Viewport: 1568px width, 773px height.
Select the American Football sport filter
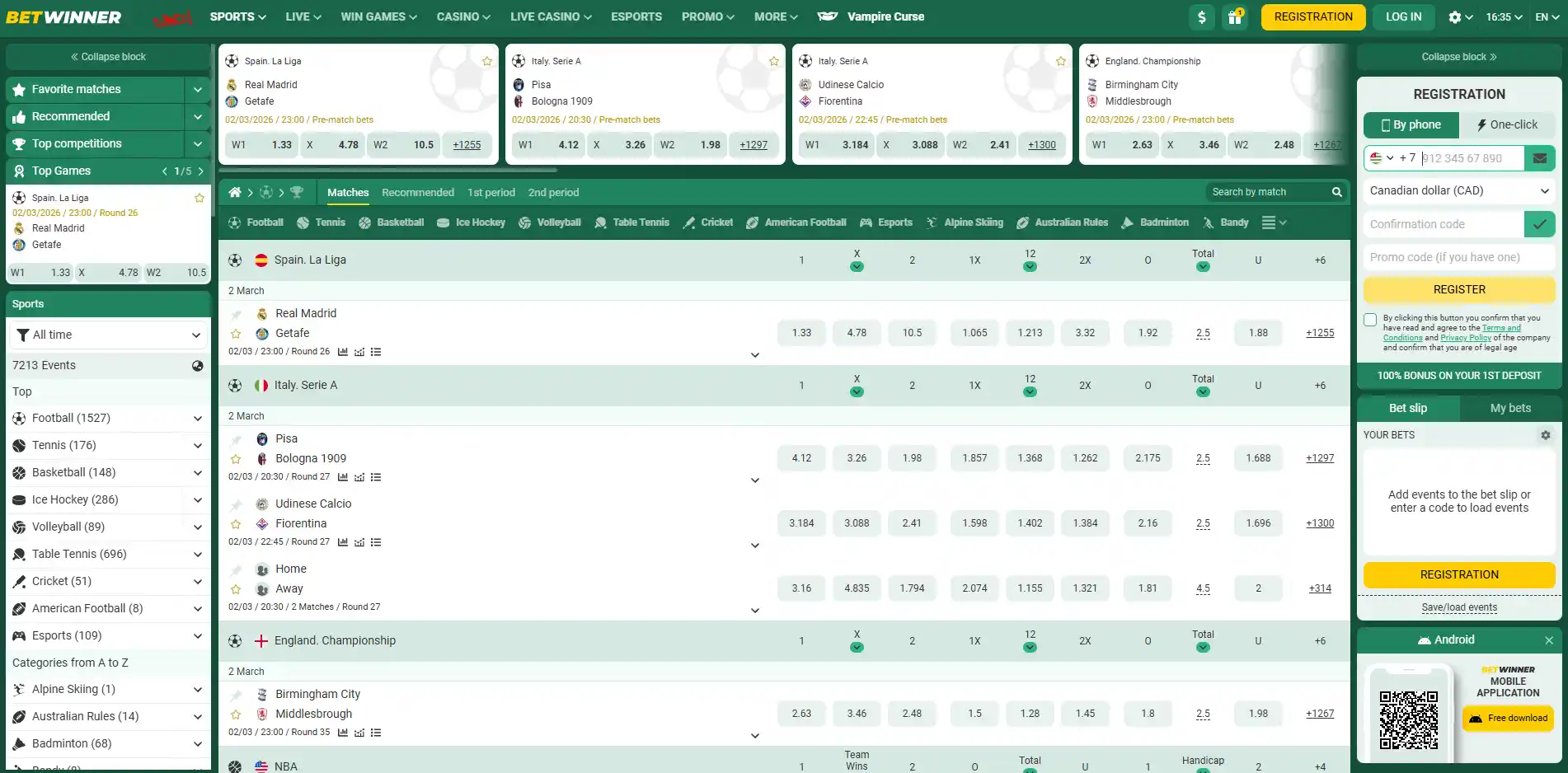tap(796, 223)
